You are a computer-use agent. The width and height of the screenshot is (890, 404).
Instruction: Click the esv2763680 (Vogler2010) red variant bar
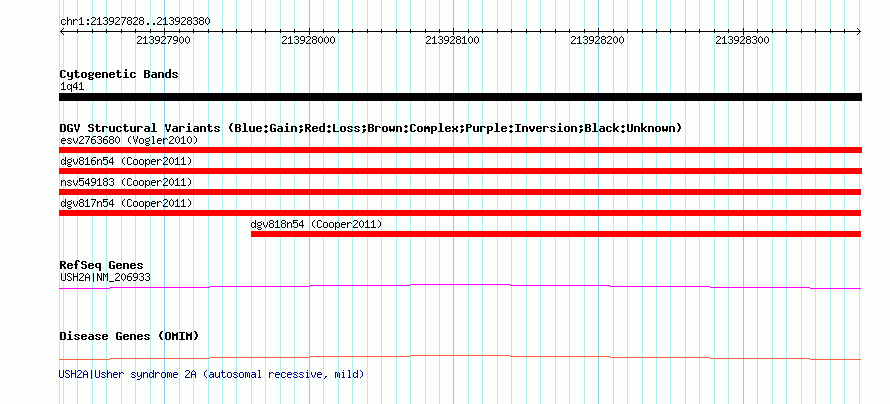click(x=460, y=150)
